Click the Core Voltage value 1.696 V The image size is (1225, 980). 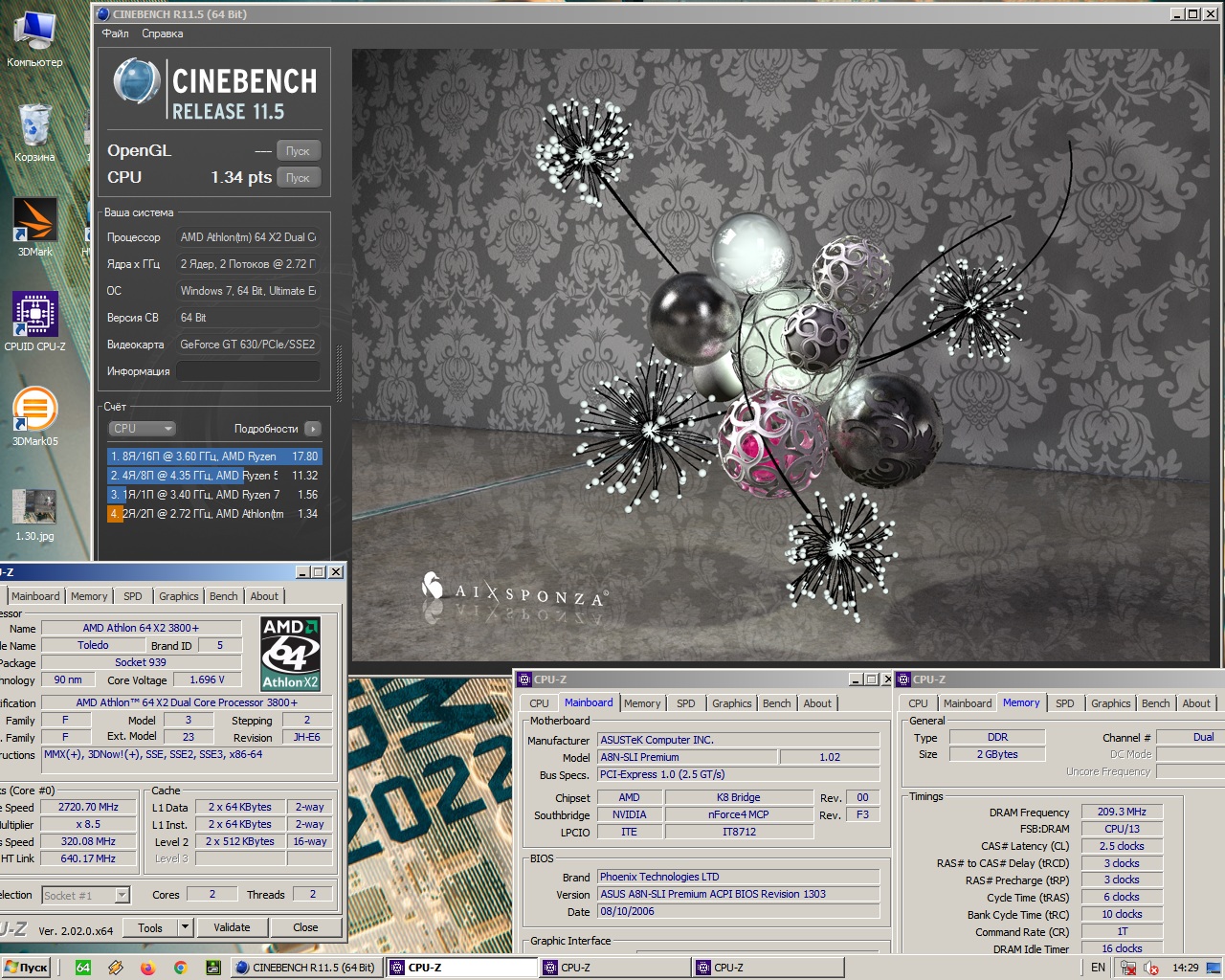coord(207,679)
